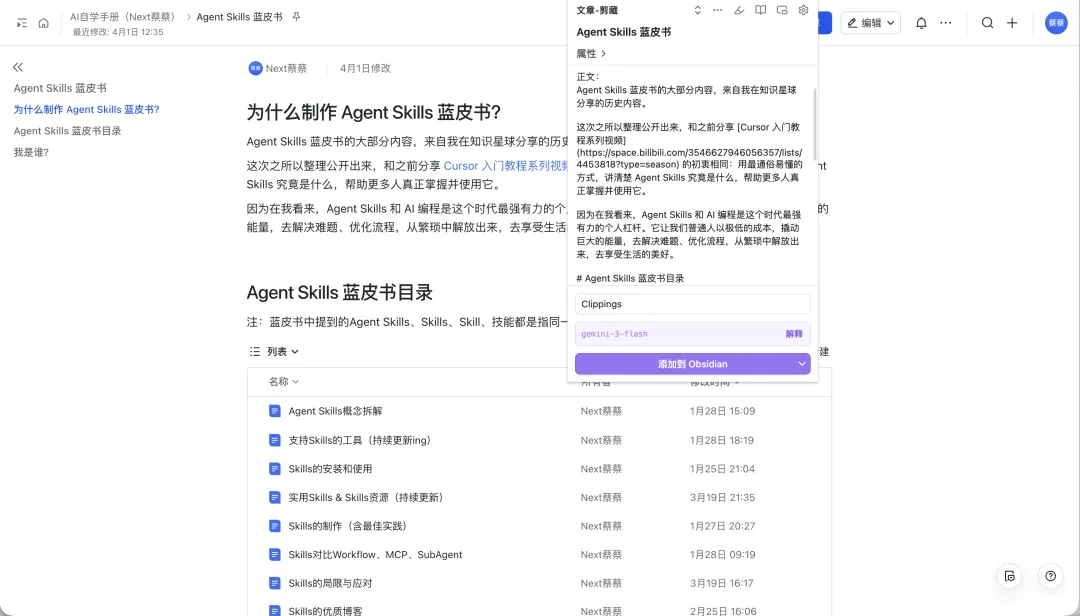This screenshot has height=616, width=1080.
Task: Click the home icon in top bar
Action: [43, 23]
